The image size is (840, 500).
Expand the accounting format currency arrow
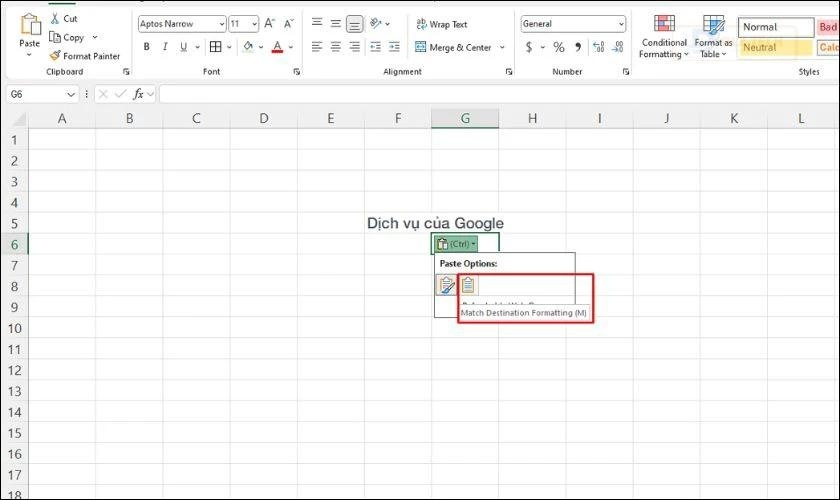[542, 47]
